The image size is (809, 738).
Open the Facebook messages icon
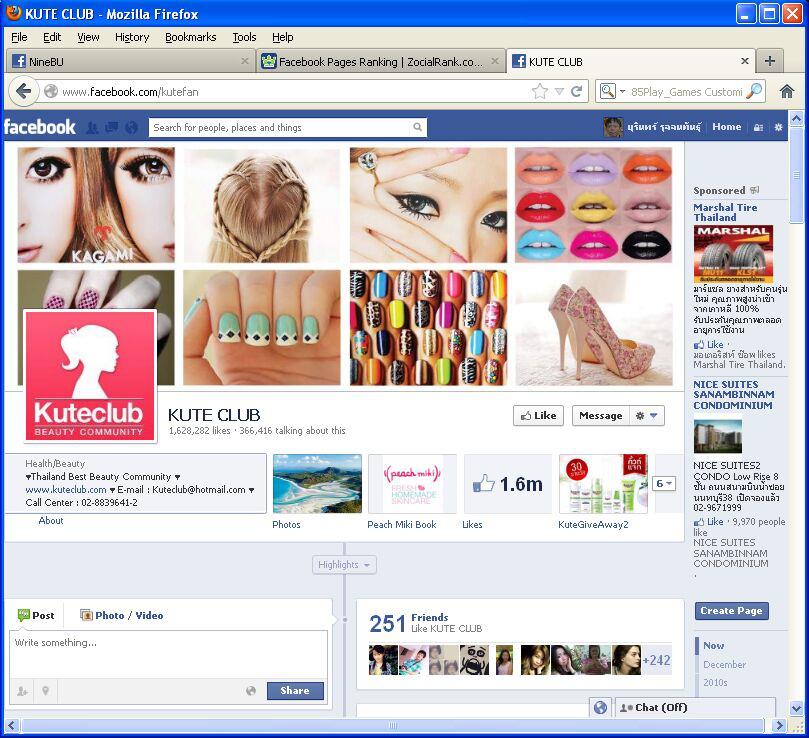pyautogui.click(x=111, y=128)
